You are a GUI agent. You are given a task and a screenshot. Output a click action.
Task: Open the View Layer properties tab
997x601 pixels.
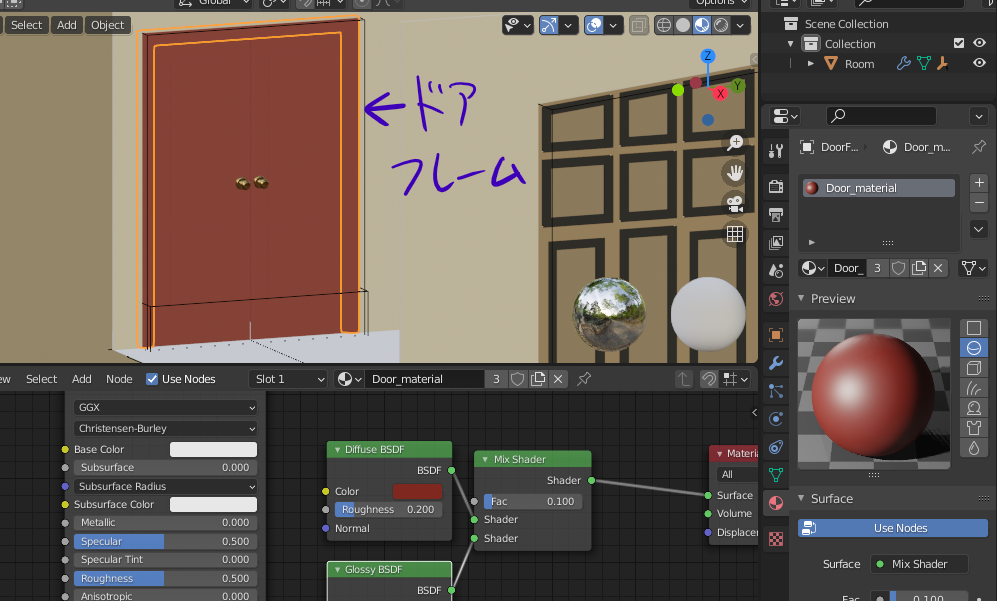[x=776, y=243]
